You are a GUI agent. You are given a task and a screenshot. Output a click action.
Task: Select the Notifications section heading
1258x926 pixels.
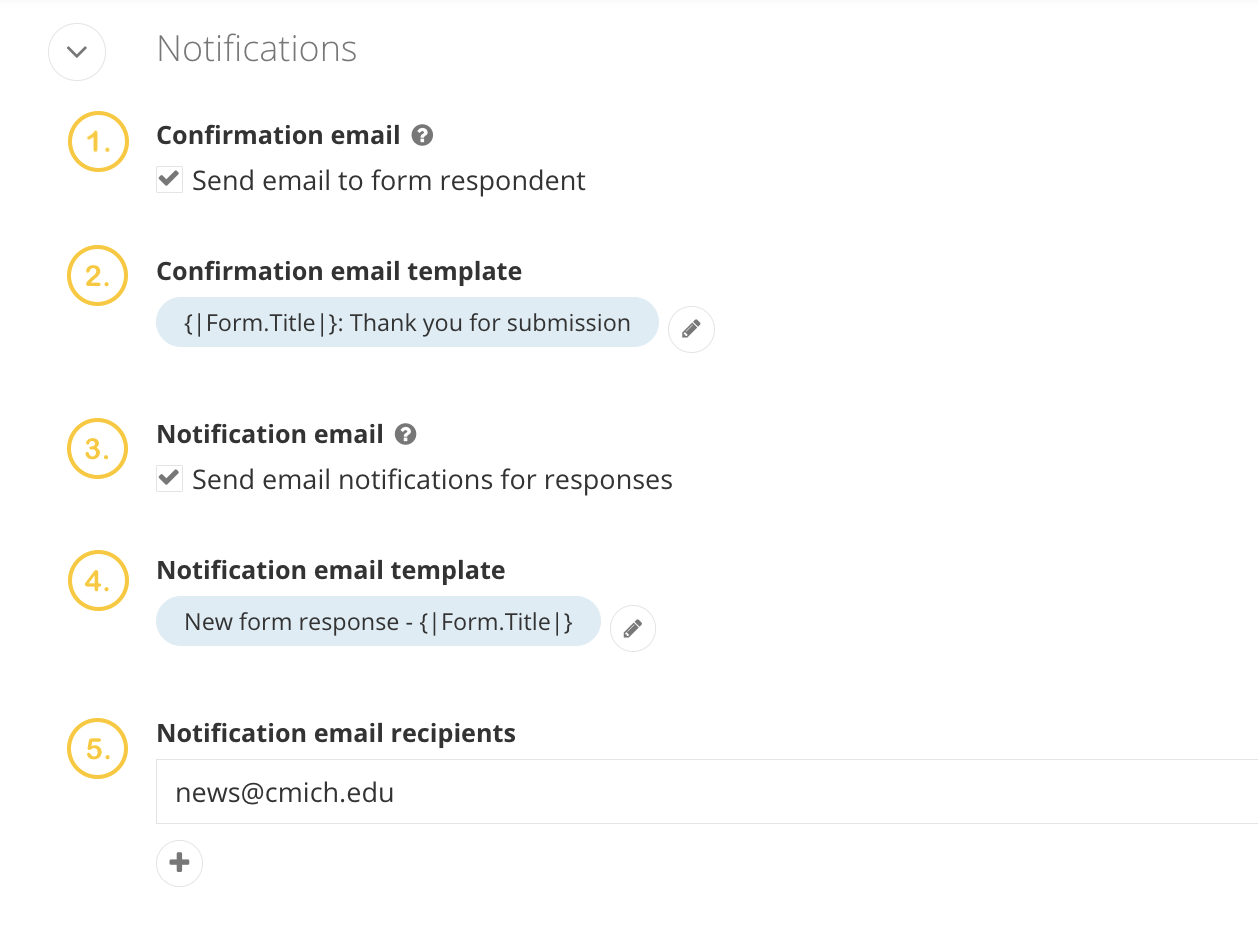256,48
